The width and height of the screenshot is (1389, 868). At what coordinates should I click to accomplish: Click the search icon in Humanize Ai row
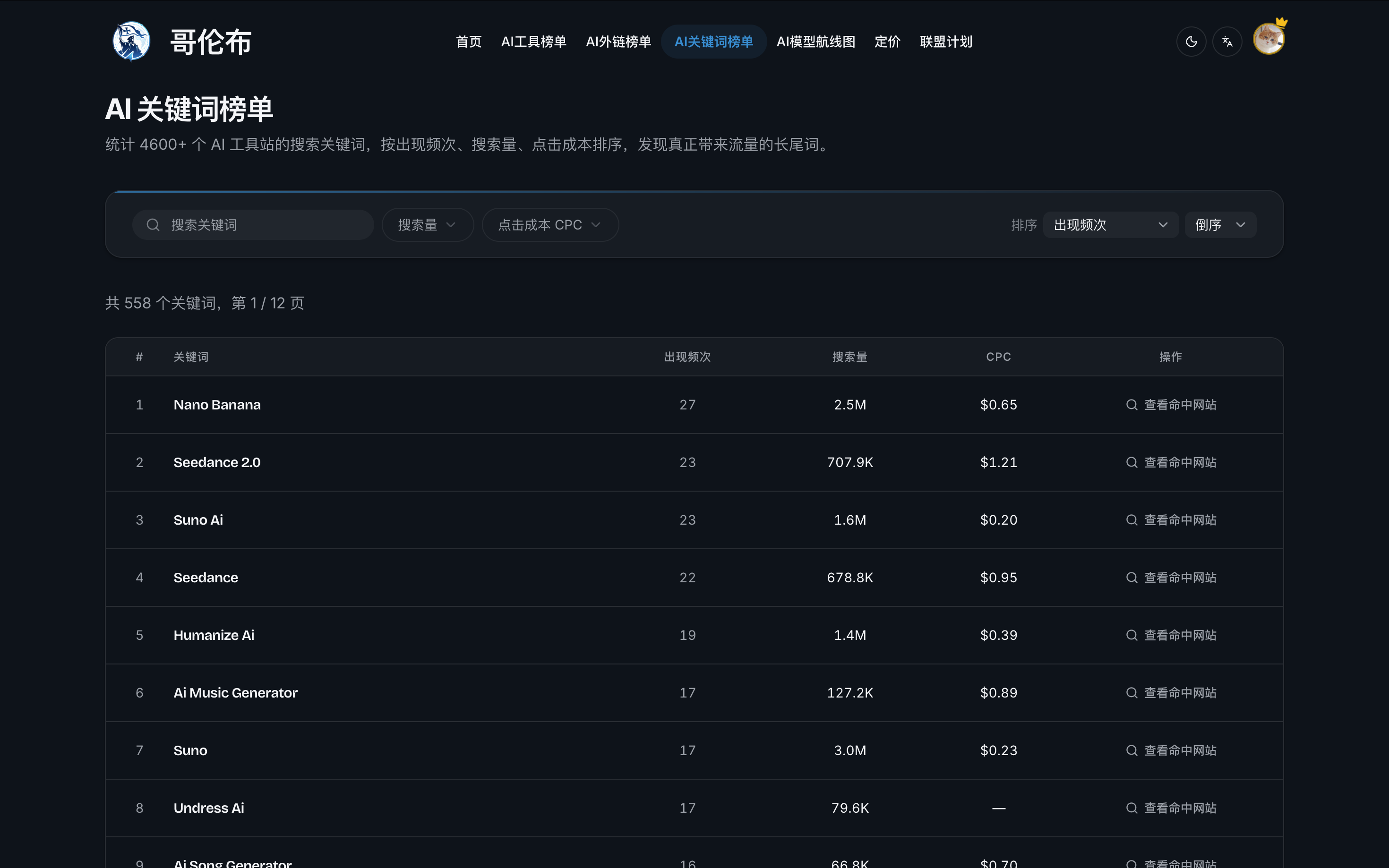(x=1132, y=635)
